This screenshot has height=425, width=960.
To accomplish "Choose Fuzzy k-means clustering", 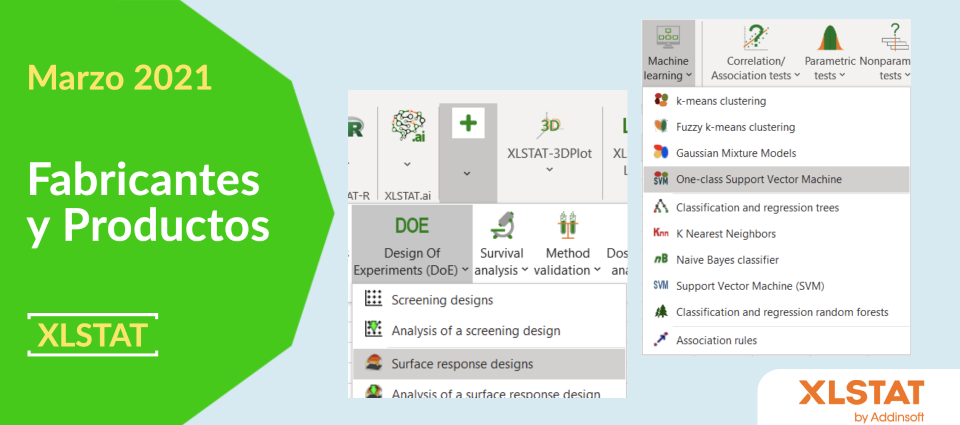I will pos(776,127).
